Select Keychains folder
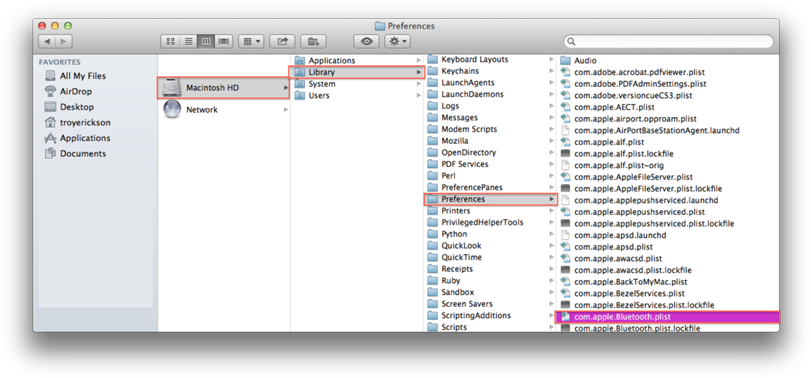This screenshot has width=811, height=378. click(x=490, y=71)
